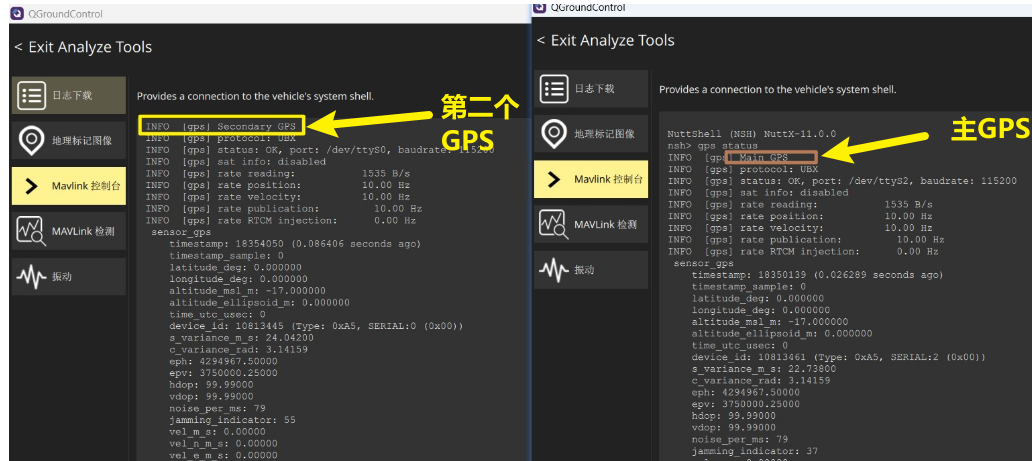Open MAVLink 检测 inspector in left window
The width and height of the screenshot is (1032, 461).
pos(68,231)
